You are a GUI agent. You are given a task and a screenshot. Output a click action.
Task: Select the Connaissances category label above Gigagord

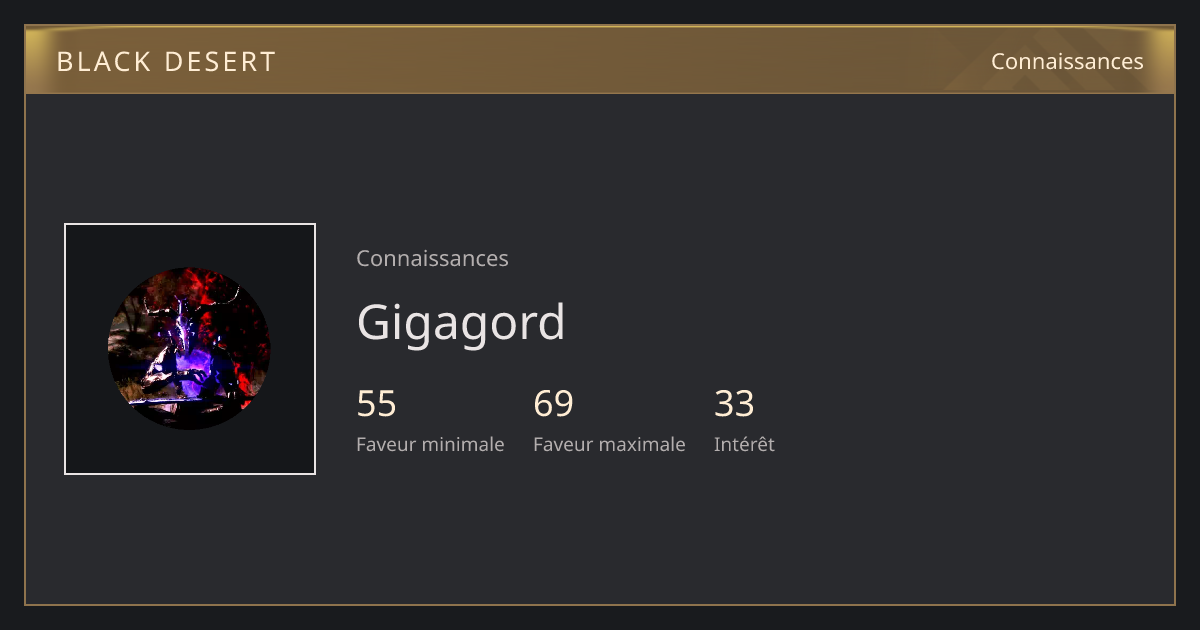(x=432, y=258)
